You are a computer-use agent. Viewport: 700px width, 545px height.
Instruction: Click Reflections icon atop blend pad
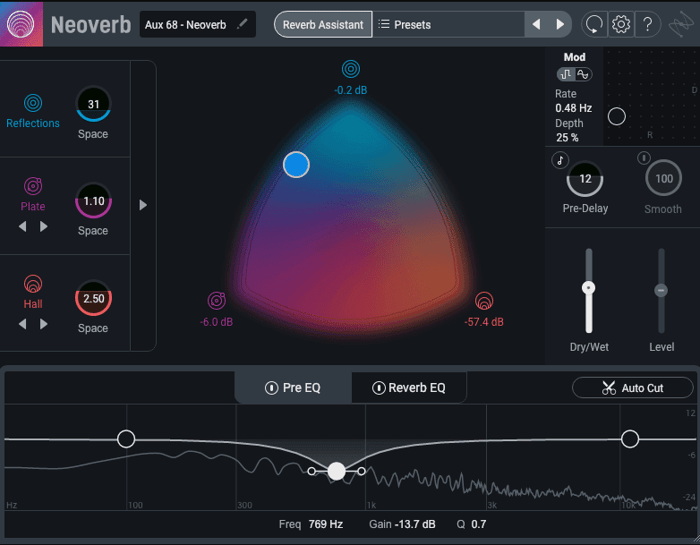(351, 69)
